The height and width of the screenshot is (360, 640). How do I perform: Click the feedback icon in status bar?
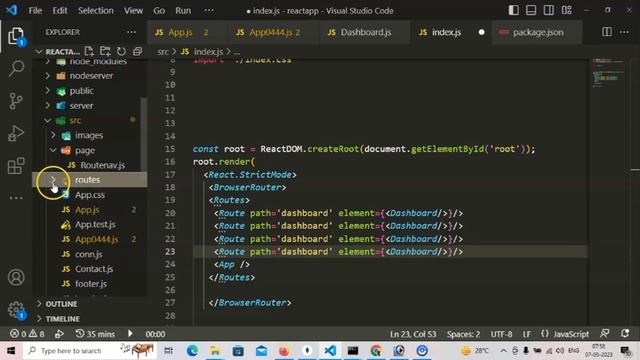click(x=605, y=333)
